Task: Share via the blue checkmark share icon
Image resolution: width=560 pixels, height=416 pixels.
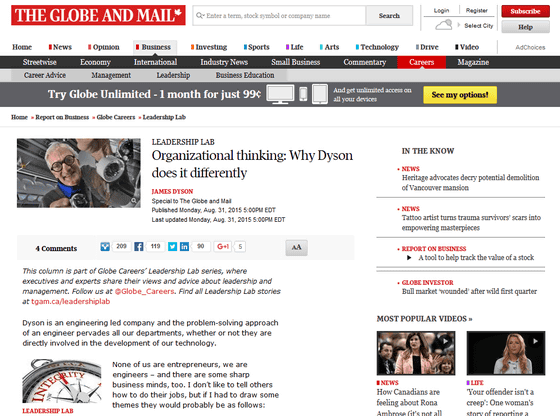Action: tap(105, 246)
